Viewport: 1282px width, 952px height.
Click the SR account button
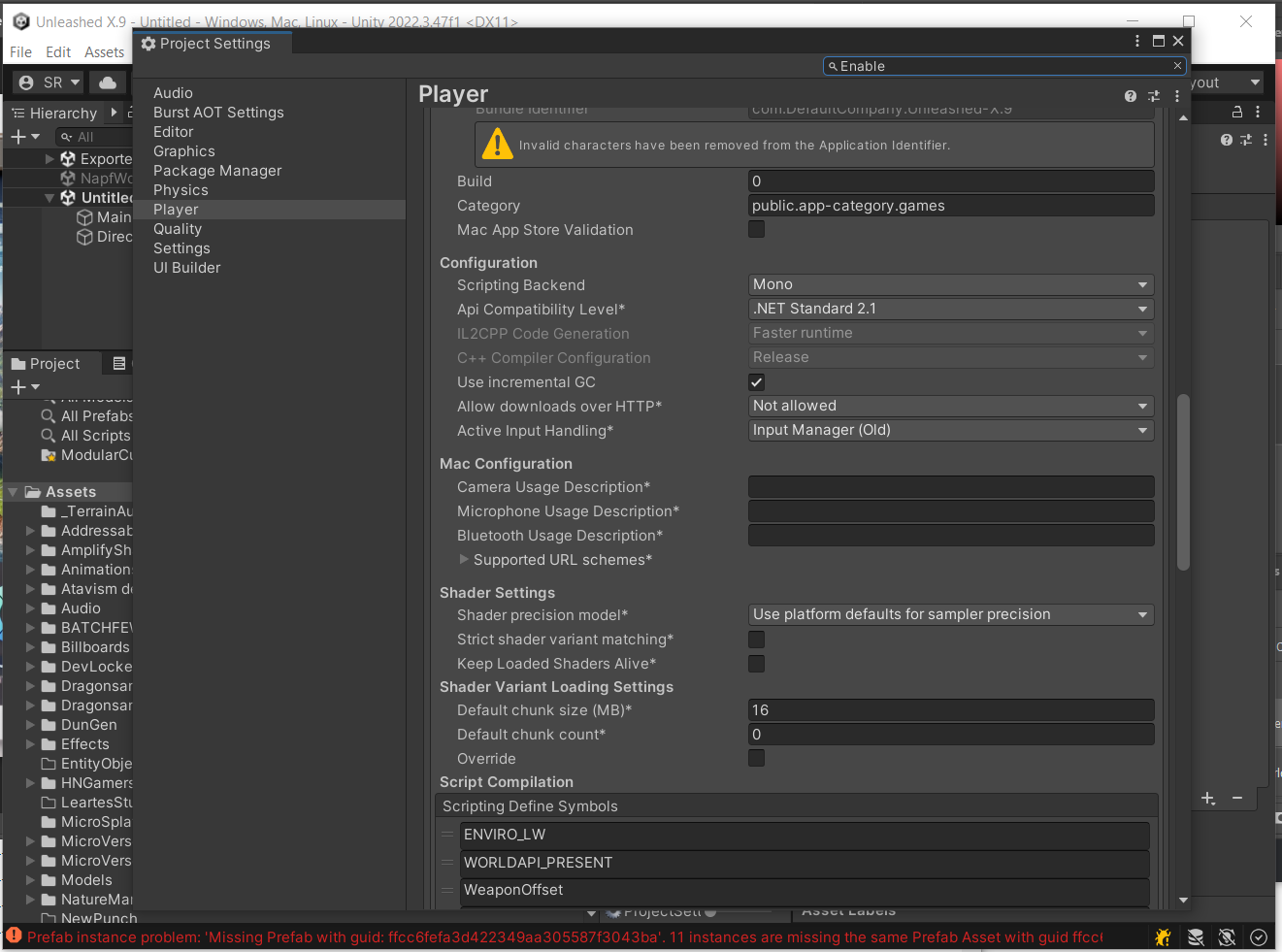49,82
